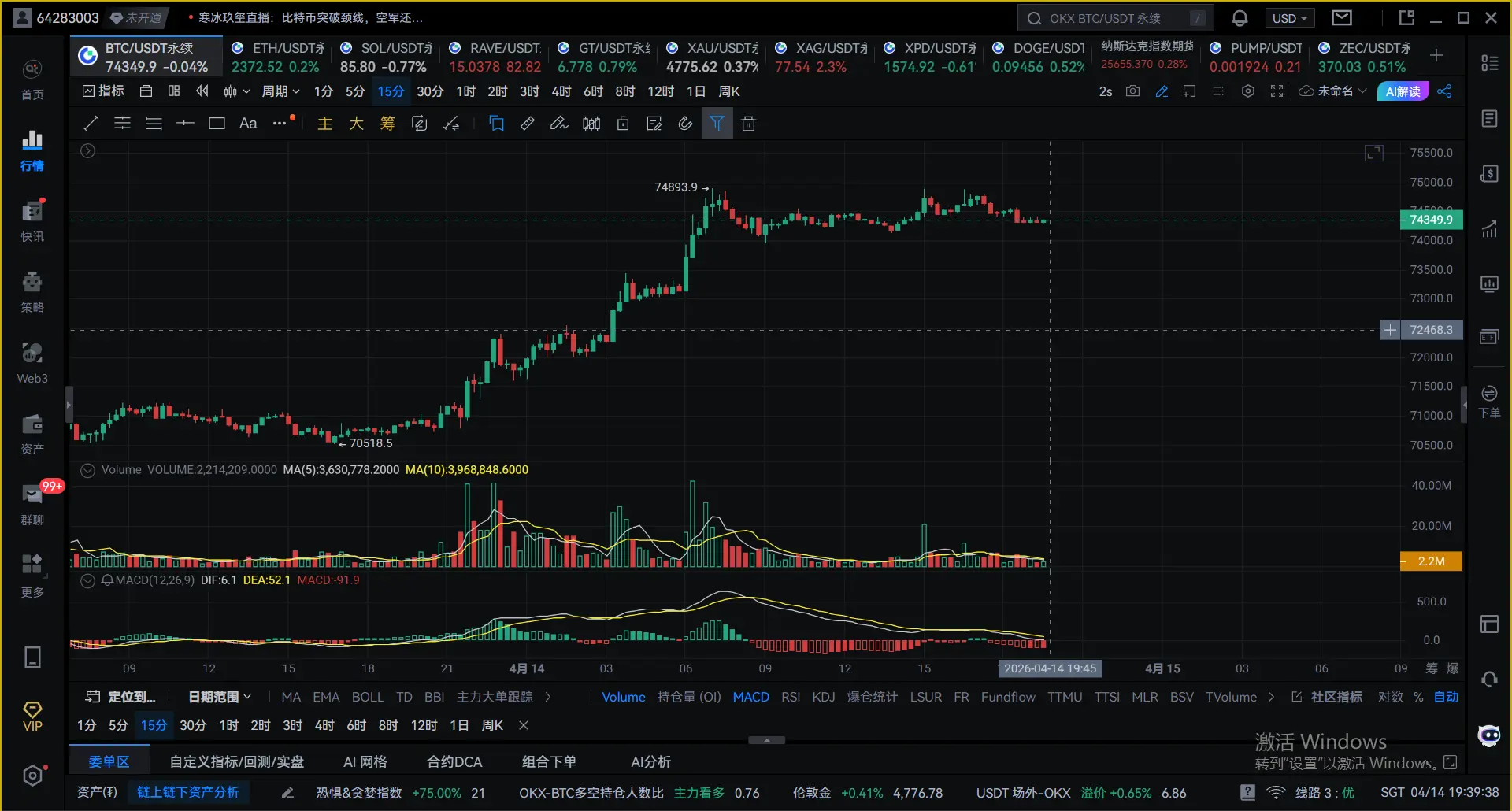
Task: Click the 2.2M volume value tag
Action: pos(1432,561)
